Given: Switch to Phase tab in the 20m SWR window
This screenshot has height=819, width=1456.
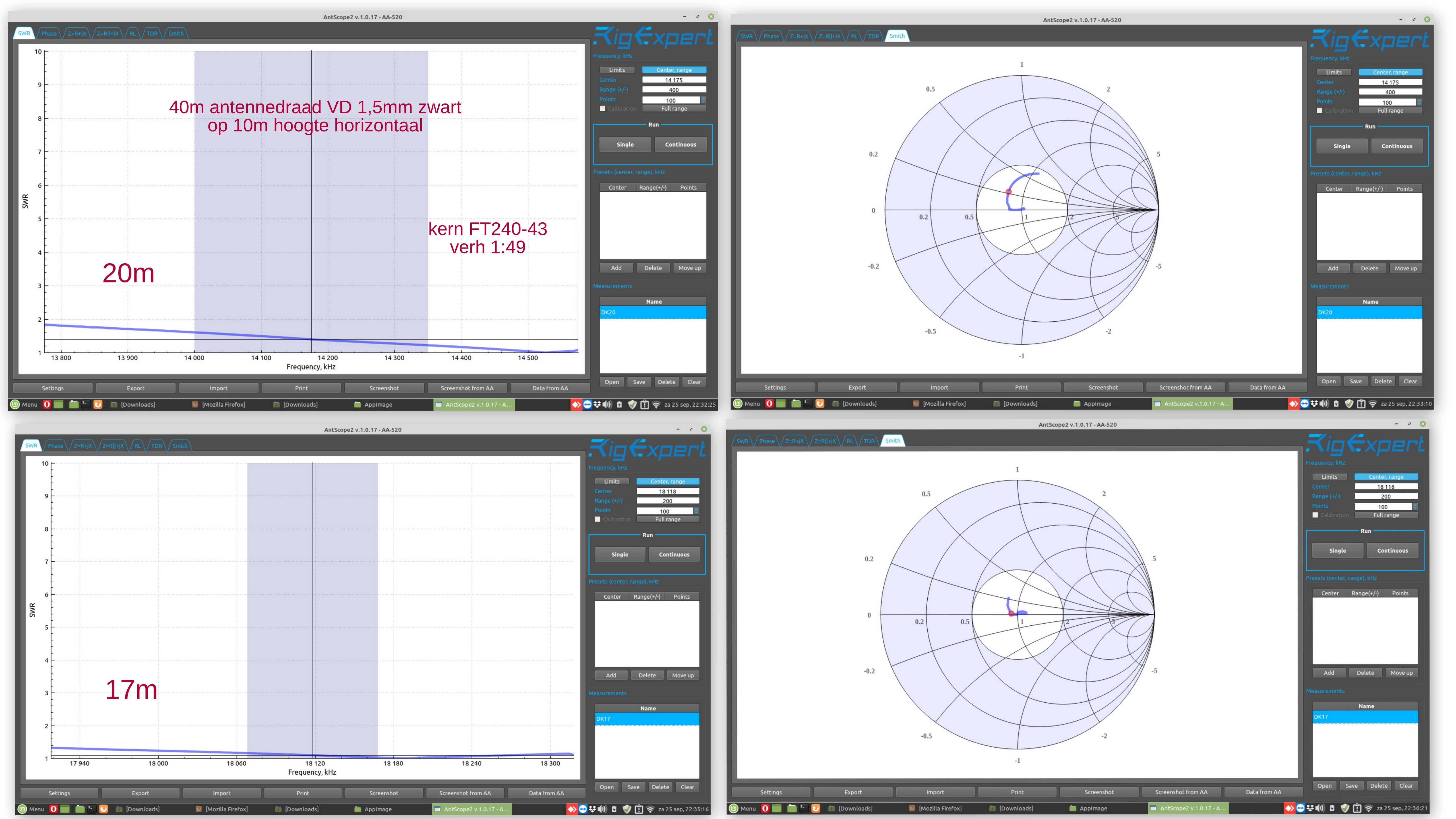Looking at the screenshot, I should pyautogui.click(x=49, y=33).
